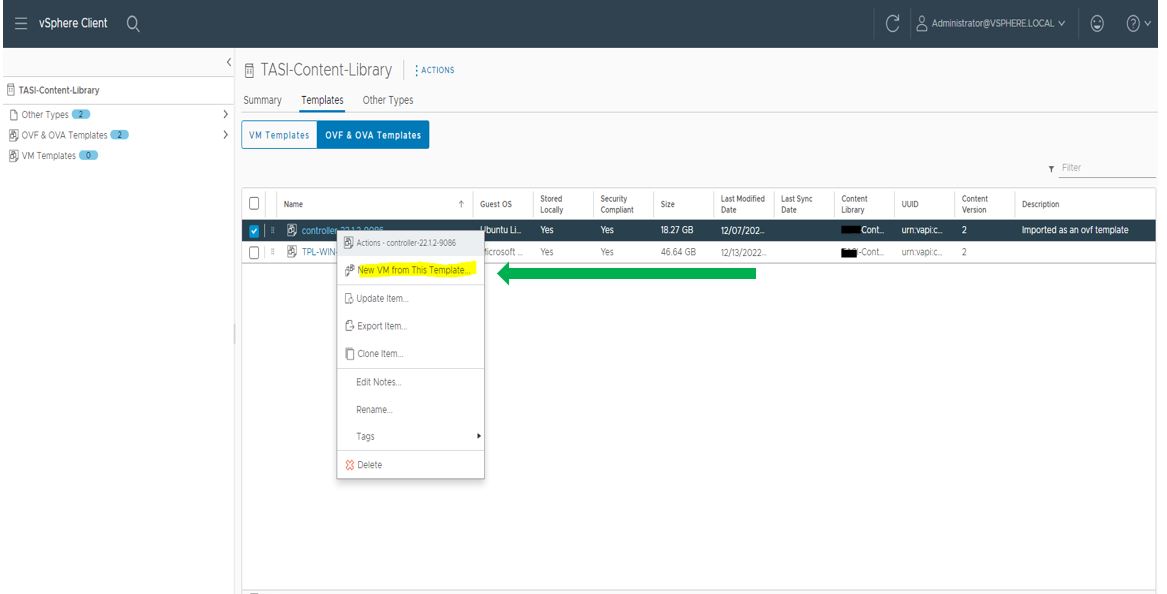Image resolution: width=1167 pixels, height=594 pixels.
Task: Open the help question mark menu
Action: coord(1138,24)
